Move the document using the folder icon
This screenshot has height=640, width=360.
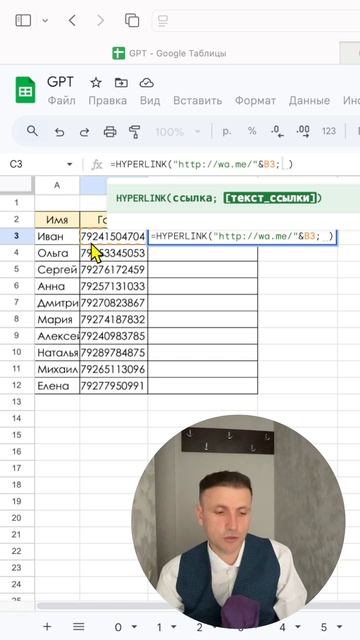(121, 83)
